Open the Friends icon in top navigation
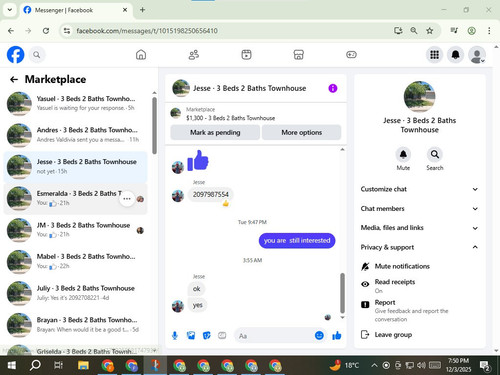This screenshot has height=375, width=500. tap(194, 55)
